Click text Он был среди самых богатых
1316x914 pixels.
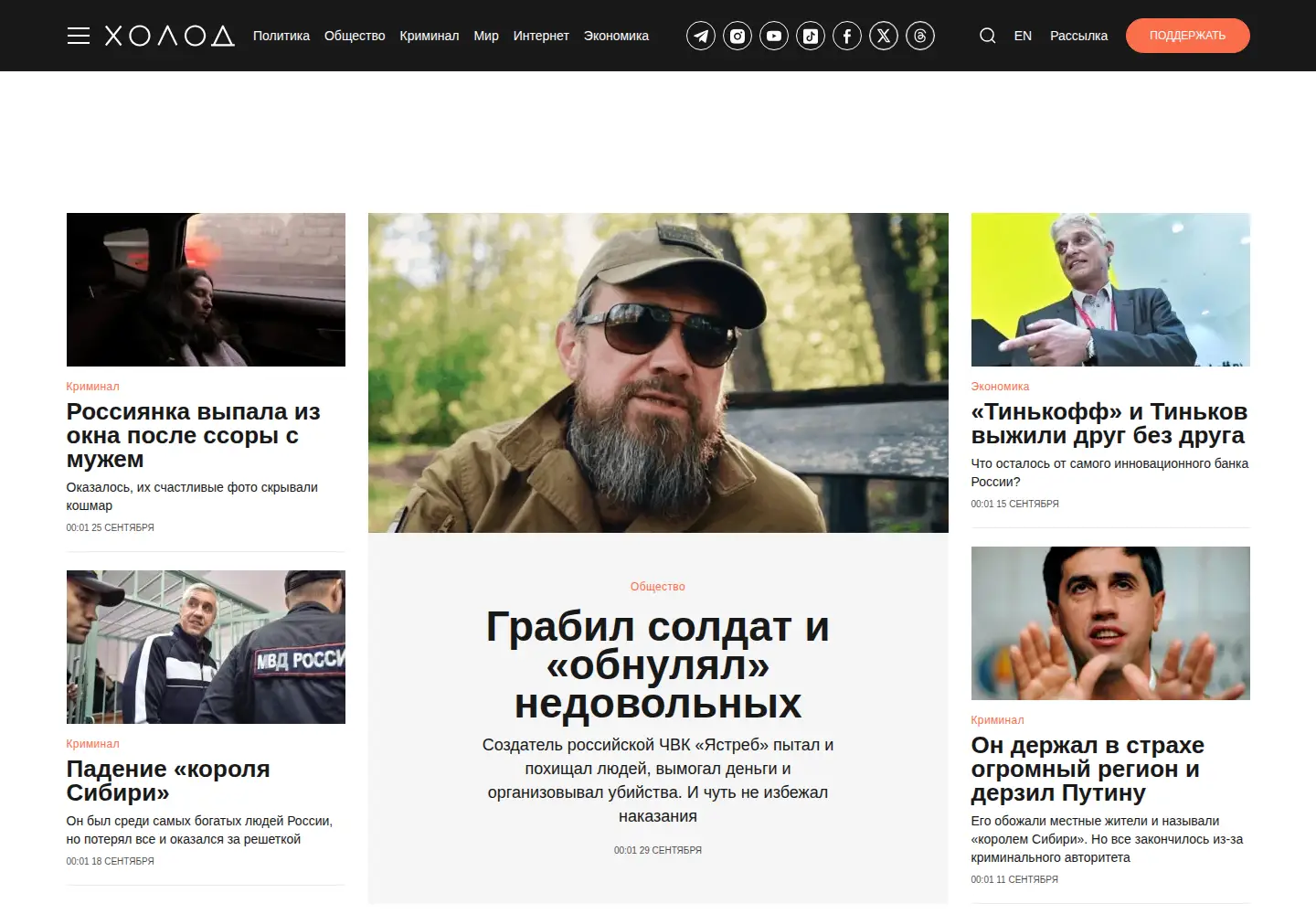tap(199, 830)
